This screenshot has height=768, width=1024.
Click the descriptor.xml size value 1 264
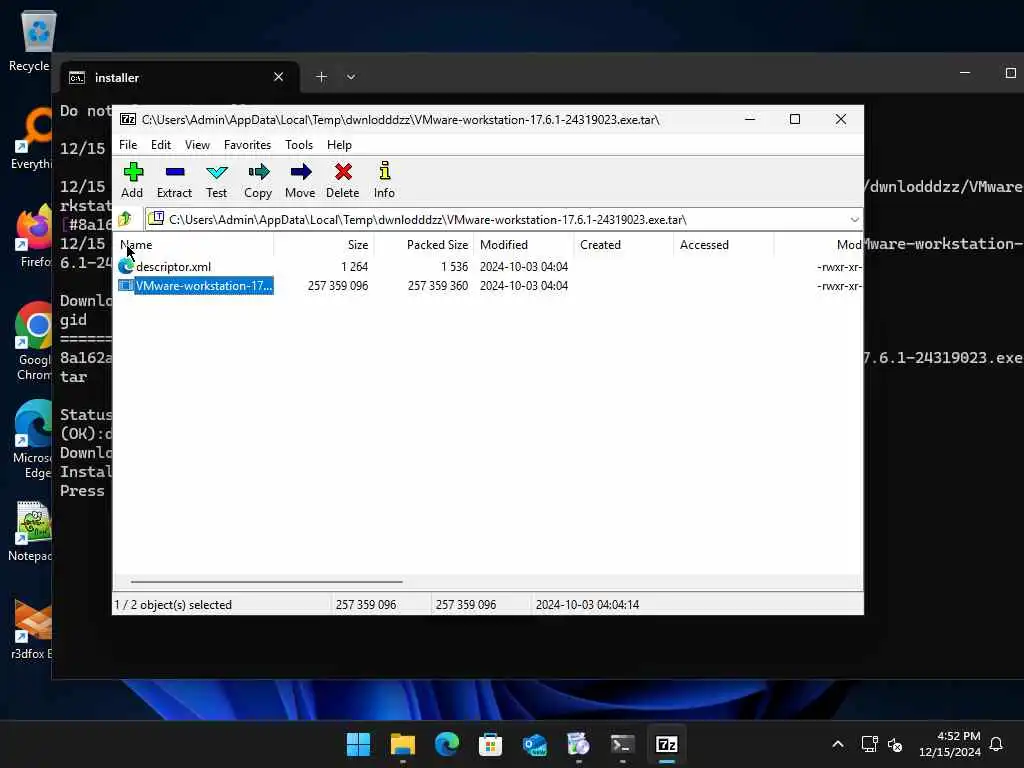tap(355, 267)
